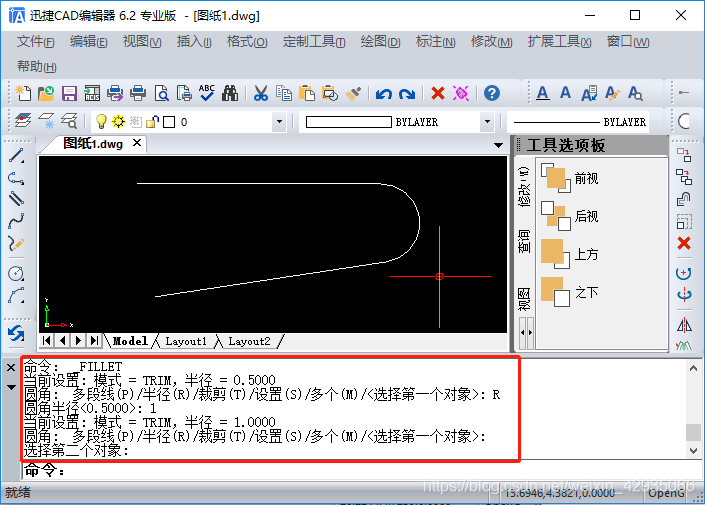
Task: Click the red X erase icon in right toolbar
Action: pyautogui.click(x=684, y=243)
